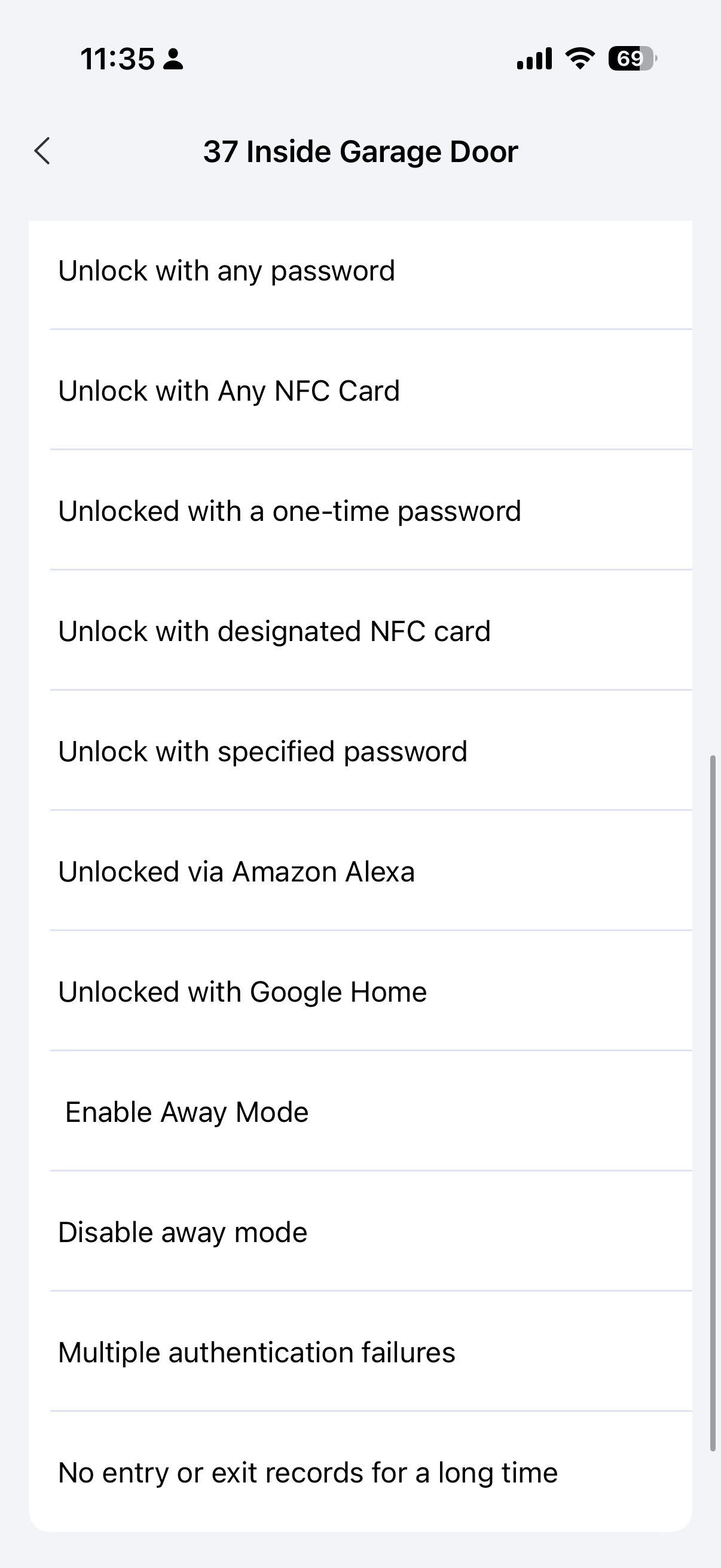Tap the cellular signal bars icon
Screen dimensions: 721x1568
tap(534, 59)
